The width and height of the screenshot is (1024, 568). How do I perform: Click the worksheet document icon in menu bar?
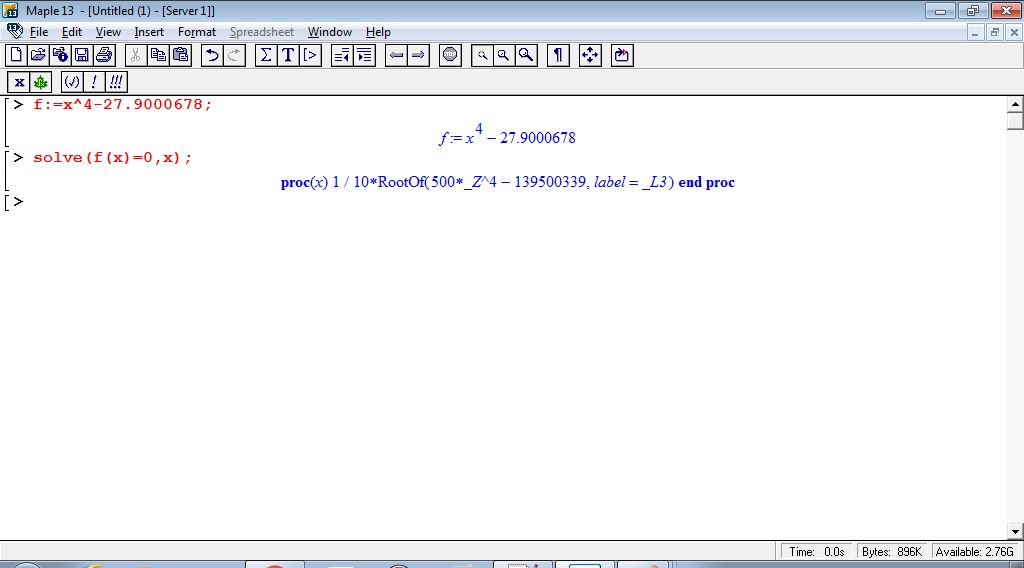coord(14,31)
